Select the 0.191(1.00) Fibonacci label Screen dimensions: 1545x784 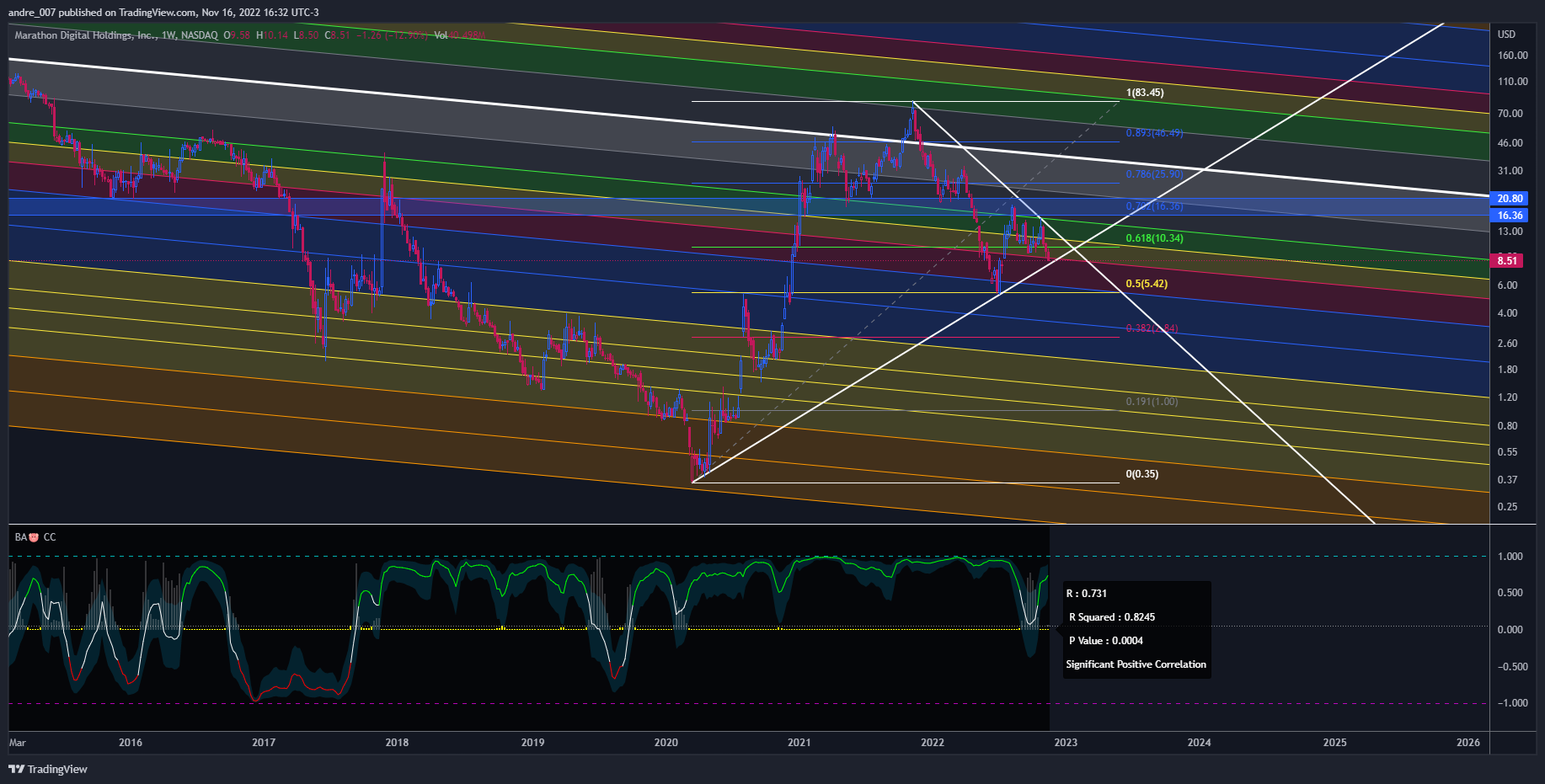point(1152,402)
